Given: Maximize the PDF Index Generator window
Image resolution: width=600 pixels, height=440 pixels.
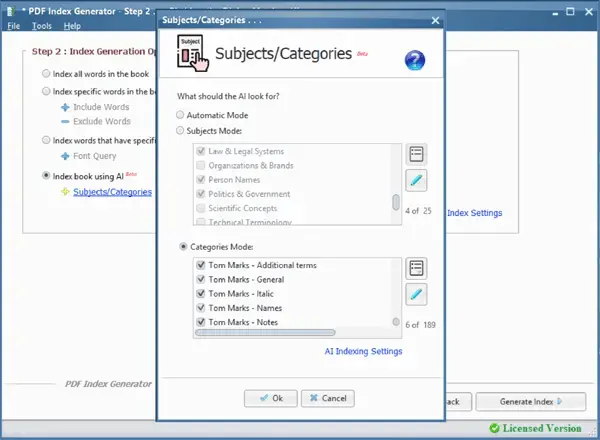Looking at the screenshot, I should [570, 11].
